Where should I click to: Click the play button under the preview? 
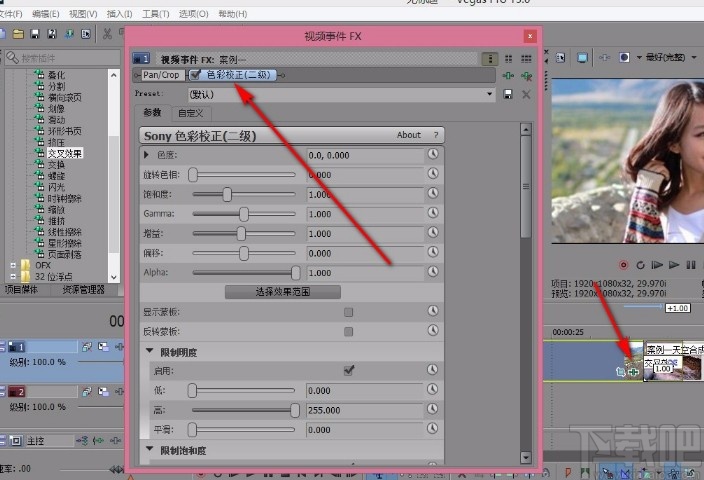tap(674, 265)
